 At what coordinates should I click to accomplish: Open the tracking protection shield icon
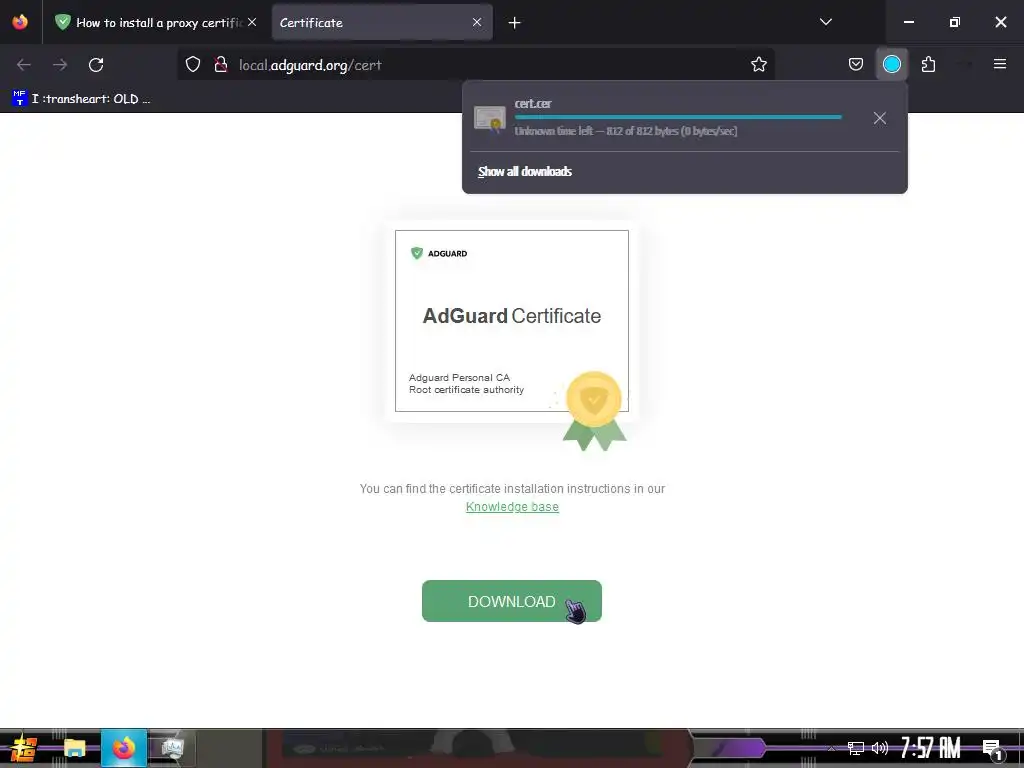coord(193,65)
